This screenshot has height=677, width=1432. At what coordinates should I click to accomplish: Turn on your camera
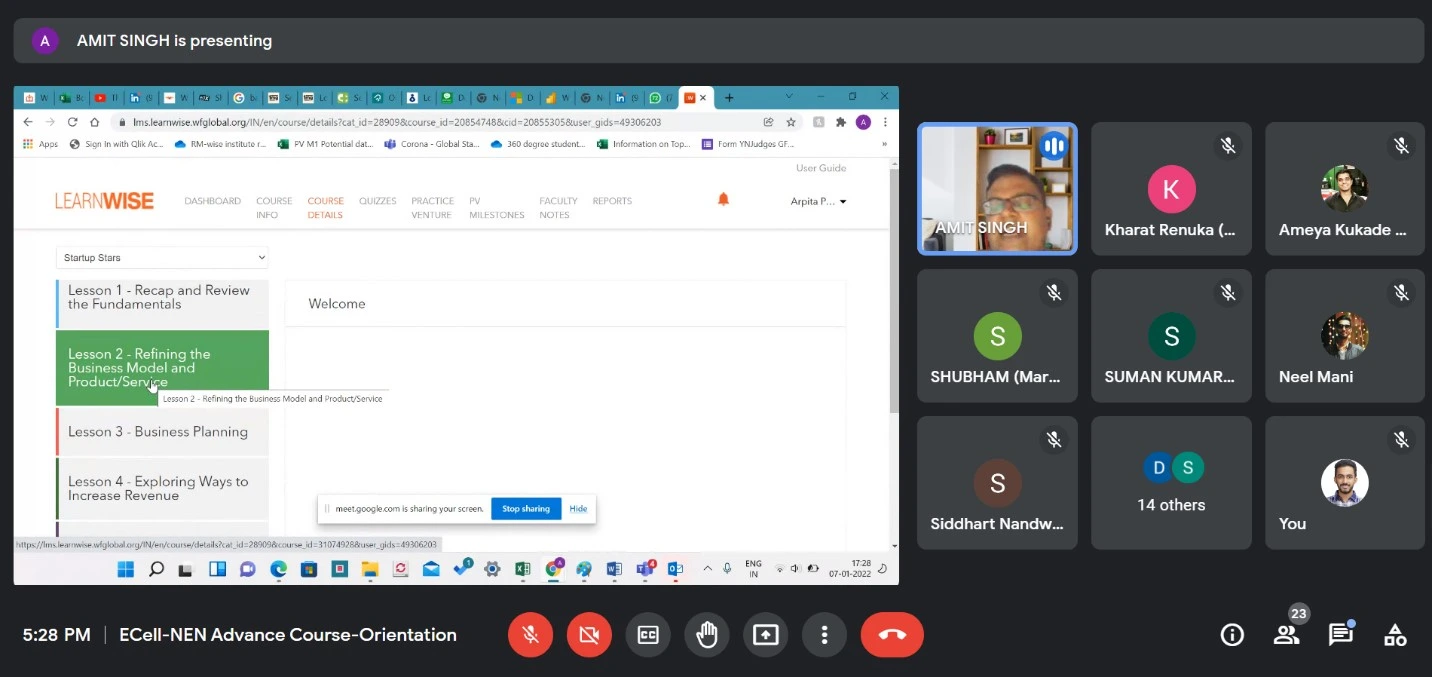click(x=589, y=635)
